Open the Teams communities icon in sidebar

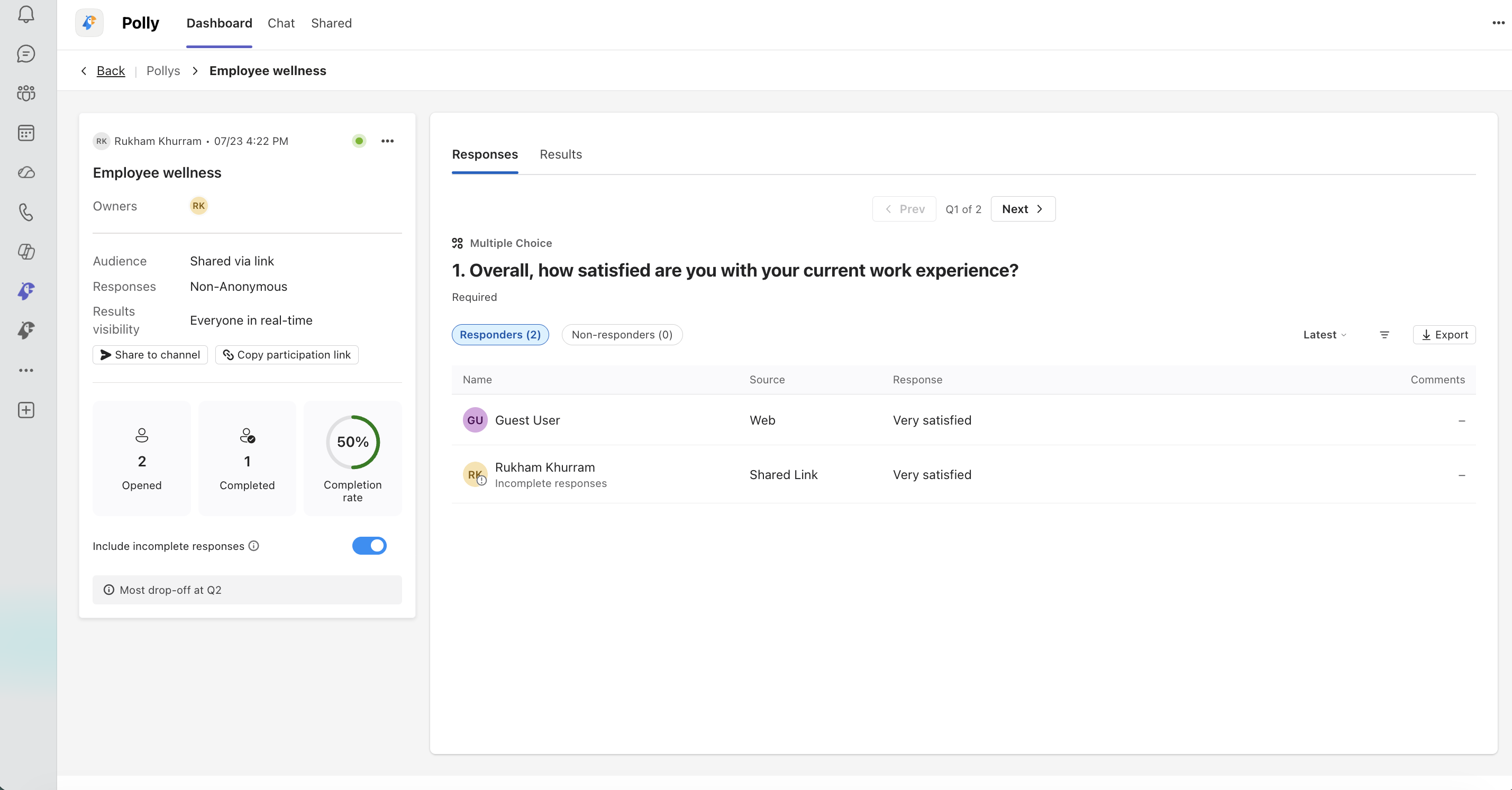[x=26, y=93]
